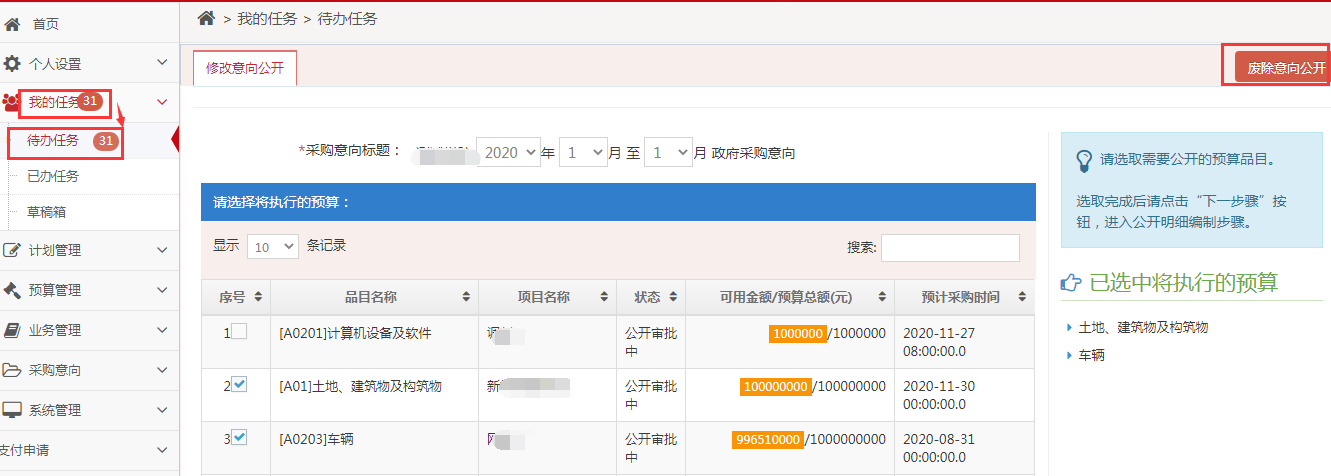
Task: Click the home icon in breadcrumb
Action: point(207,18)
